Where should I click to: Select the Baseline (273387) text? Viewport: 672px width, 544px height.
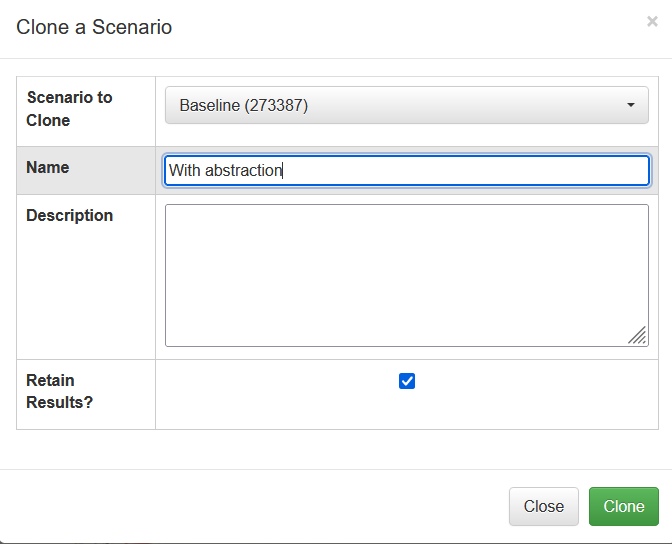[x=243, y=105]
